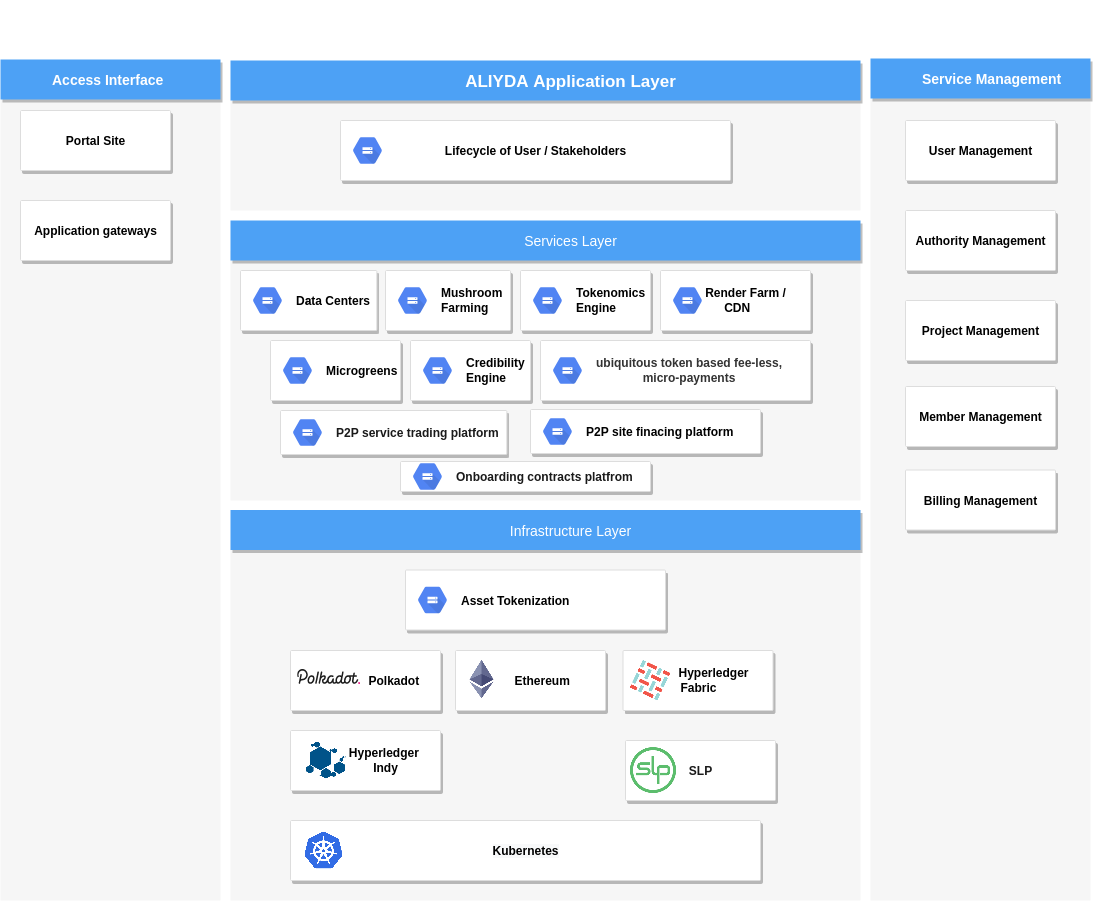Click the Hyperledger Fabric woven logo
The width and height of the screenshot is (1095, 901).
pos(649,680)
